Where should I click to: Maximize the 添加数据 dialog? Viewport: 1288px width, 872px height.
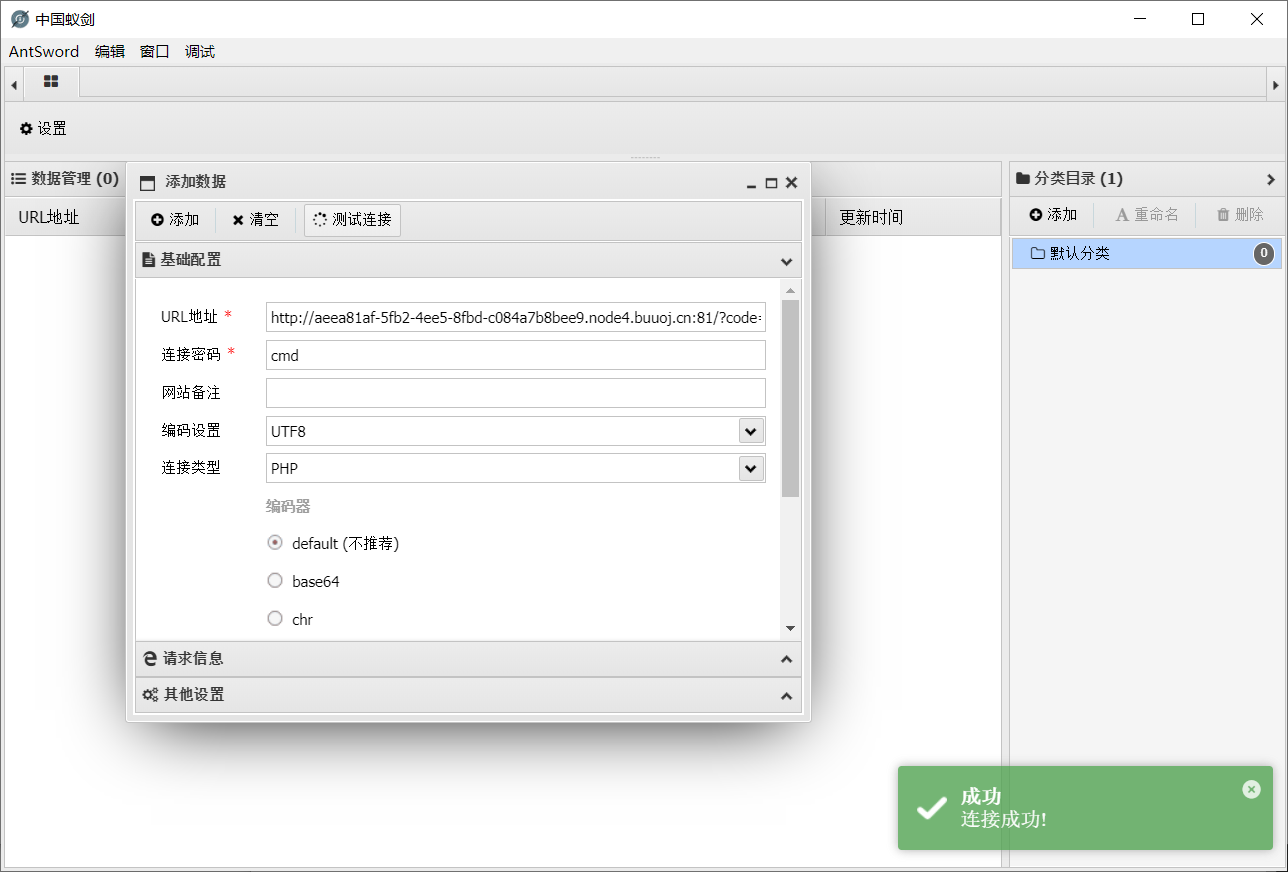coord(771,183)
